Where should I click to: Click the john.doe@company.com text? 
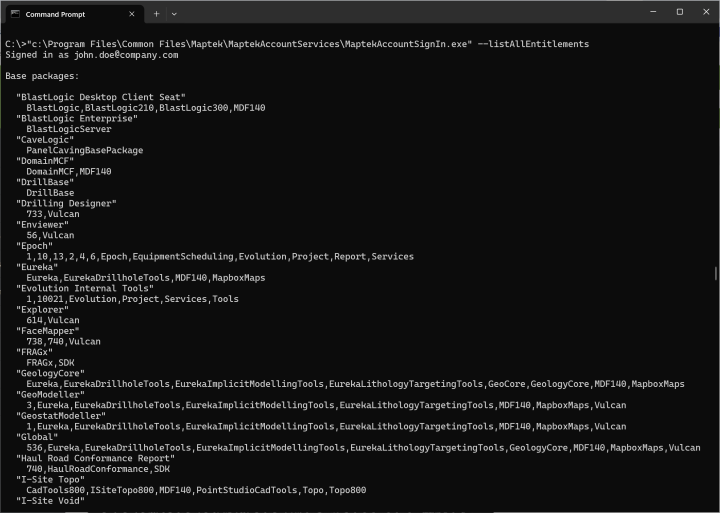point(126,55)
